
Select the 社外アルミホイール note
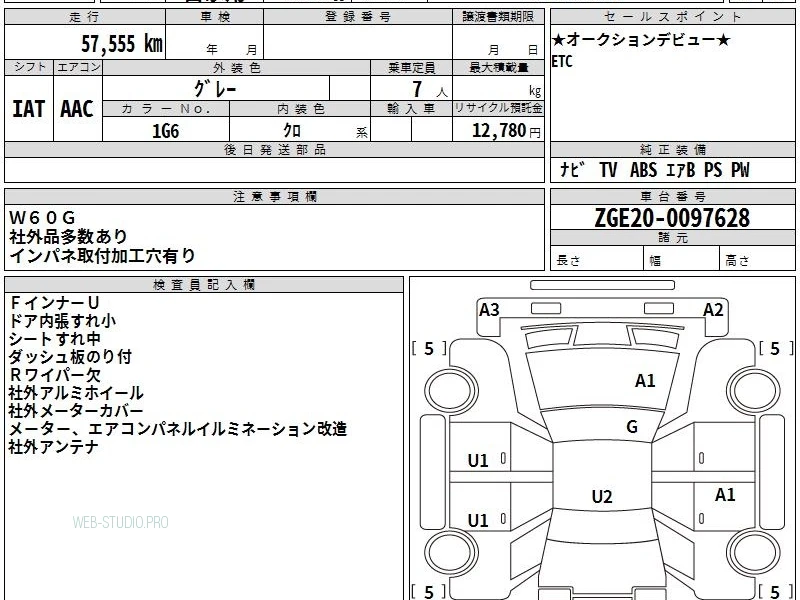(76, 393)
